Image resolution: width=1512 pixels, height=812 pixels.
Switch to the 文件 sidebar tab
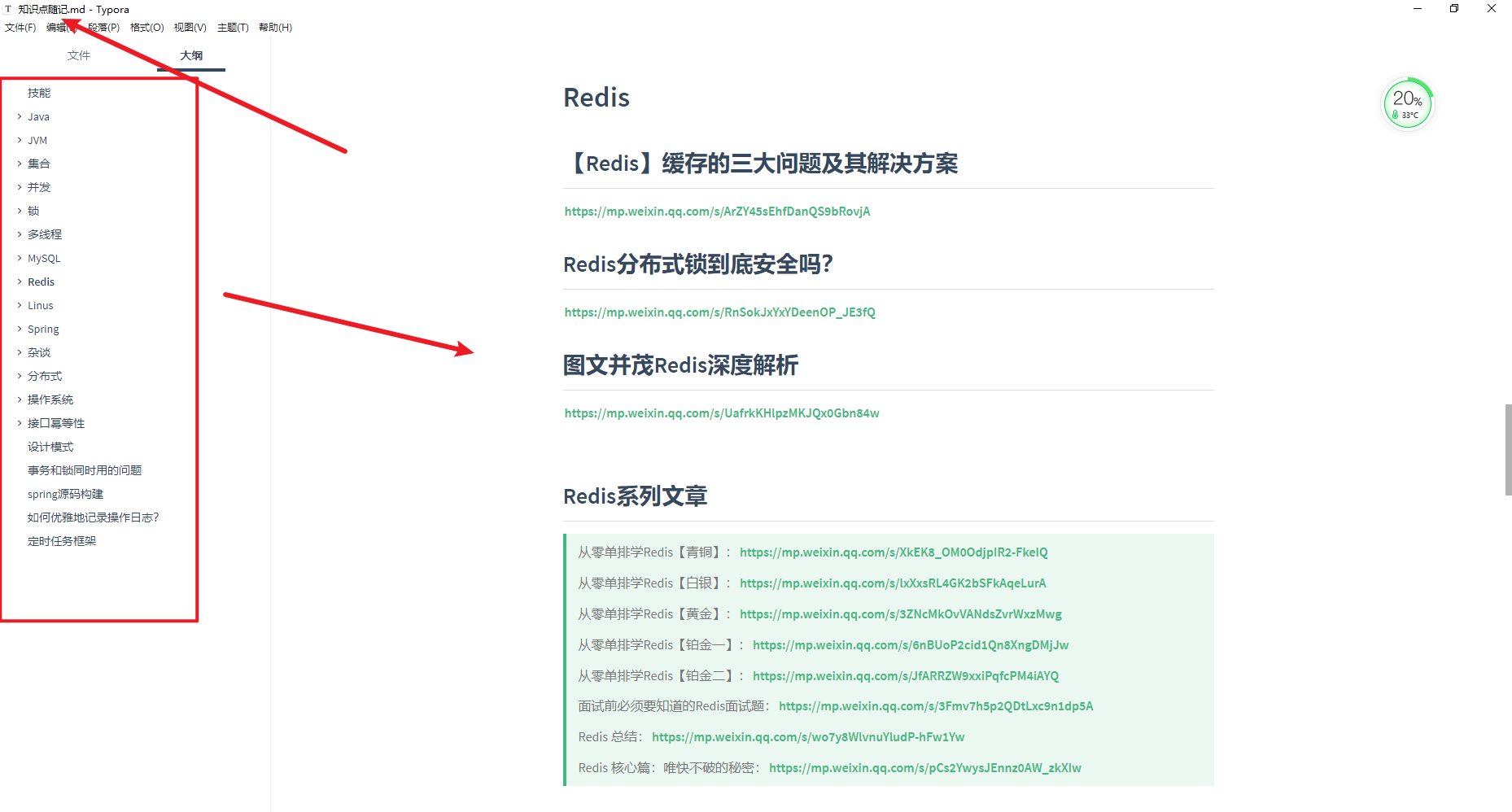(79, 55)
